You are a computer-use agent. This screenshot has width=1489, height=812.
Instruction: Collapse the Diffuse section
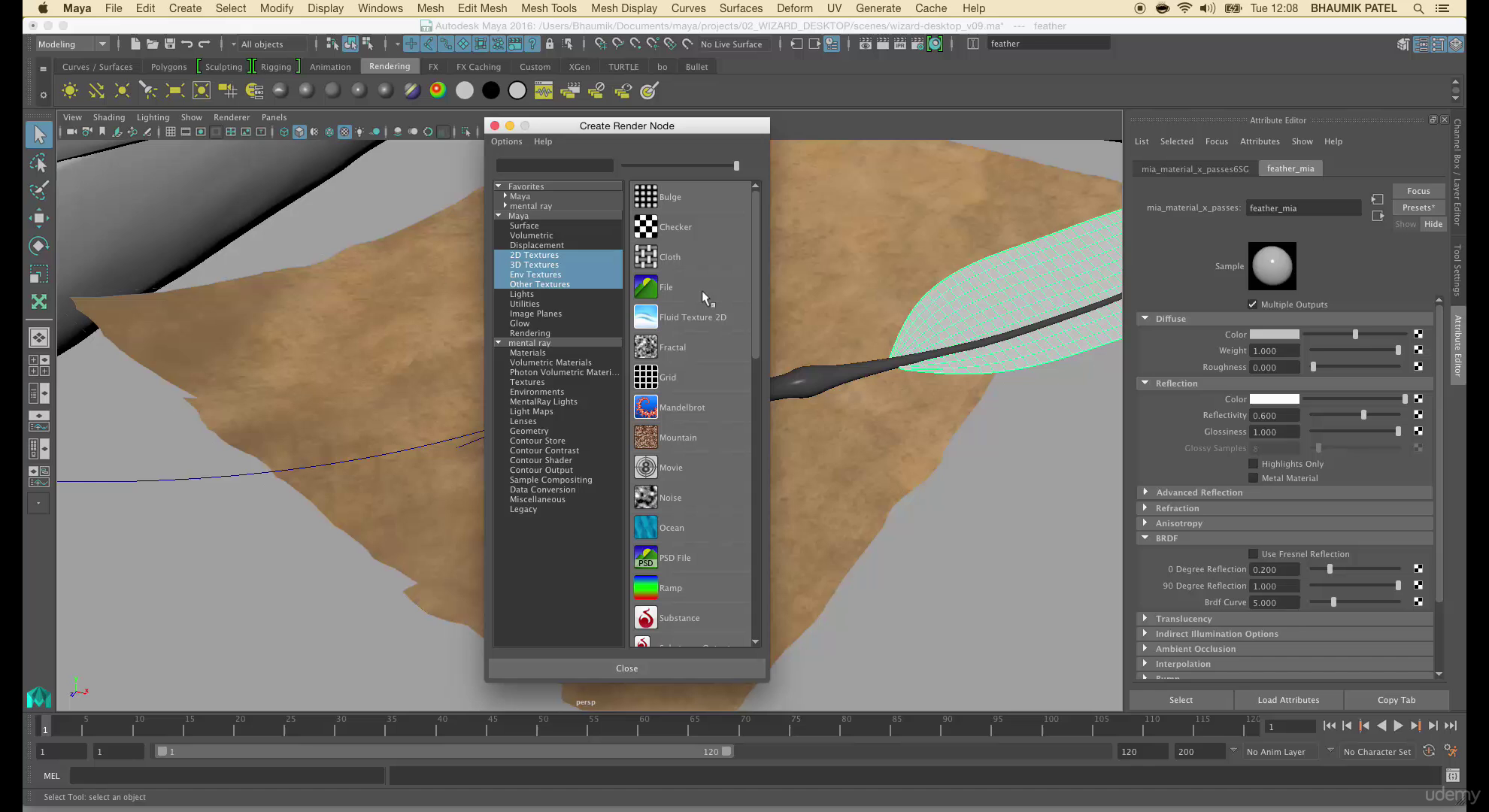coord(1145,318)
